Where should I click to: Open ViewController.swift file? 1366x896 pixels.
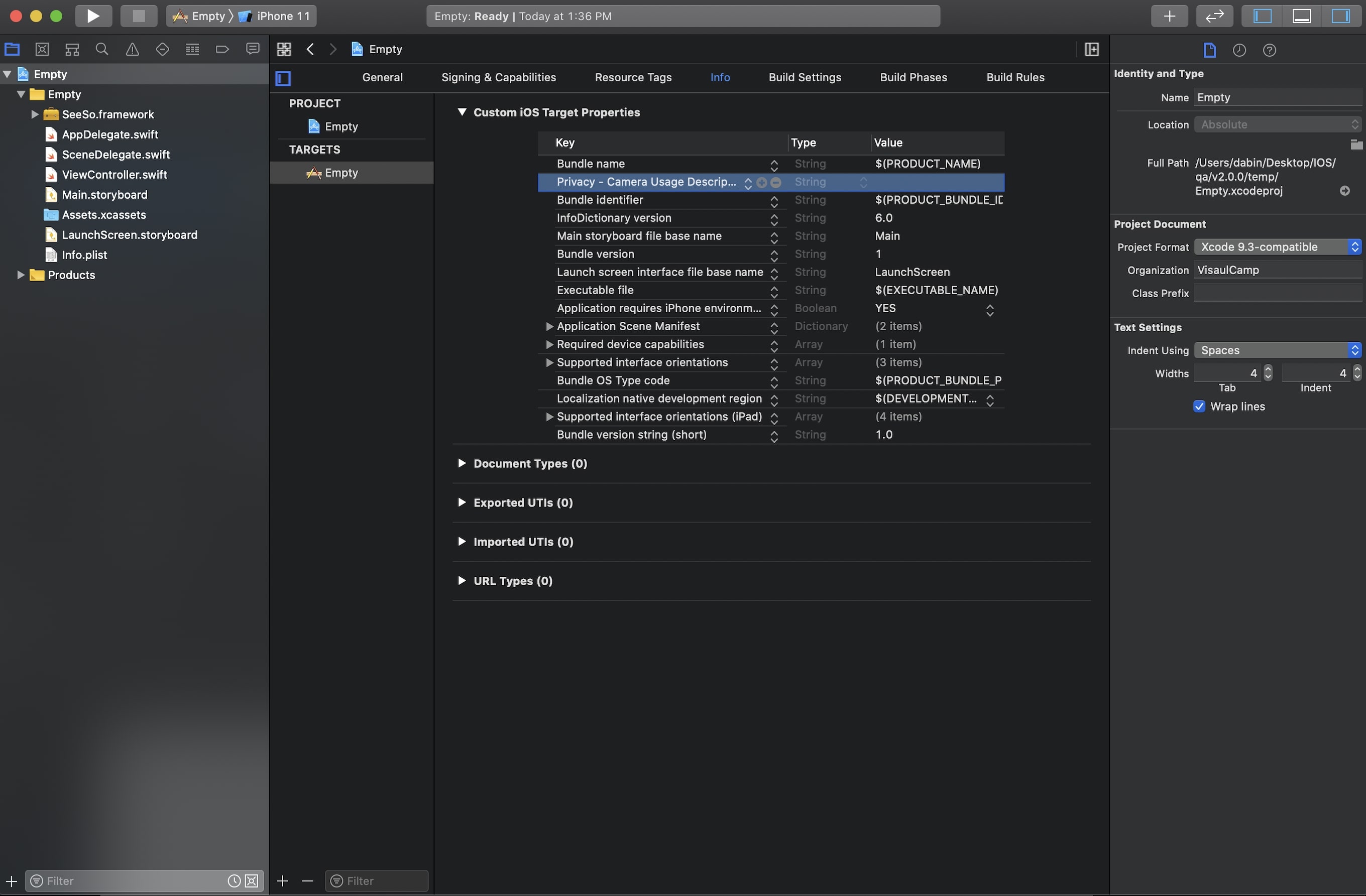(x=114, y=174)
